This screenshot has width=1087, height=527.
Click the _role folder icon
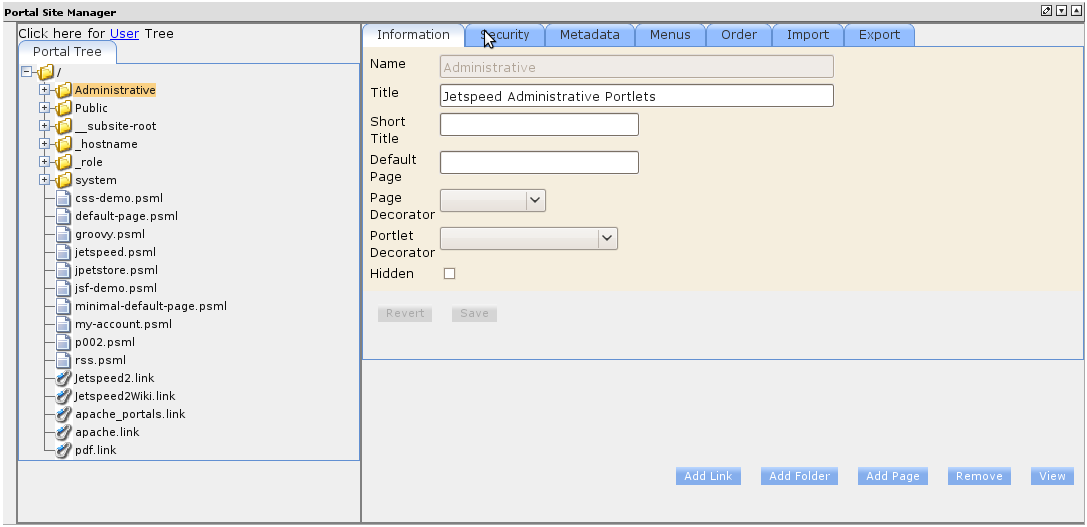pos(64,162)
